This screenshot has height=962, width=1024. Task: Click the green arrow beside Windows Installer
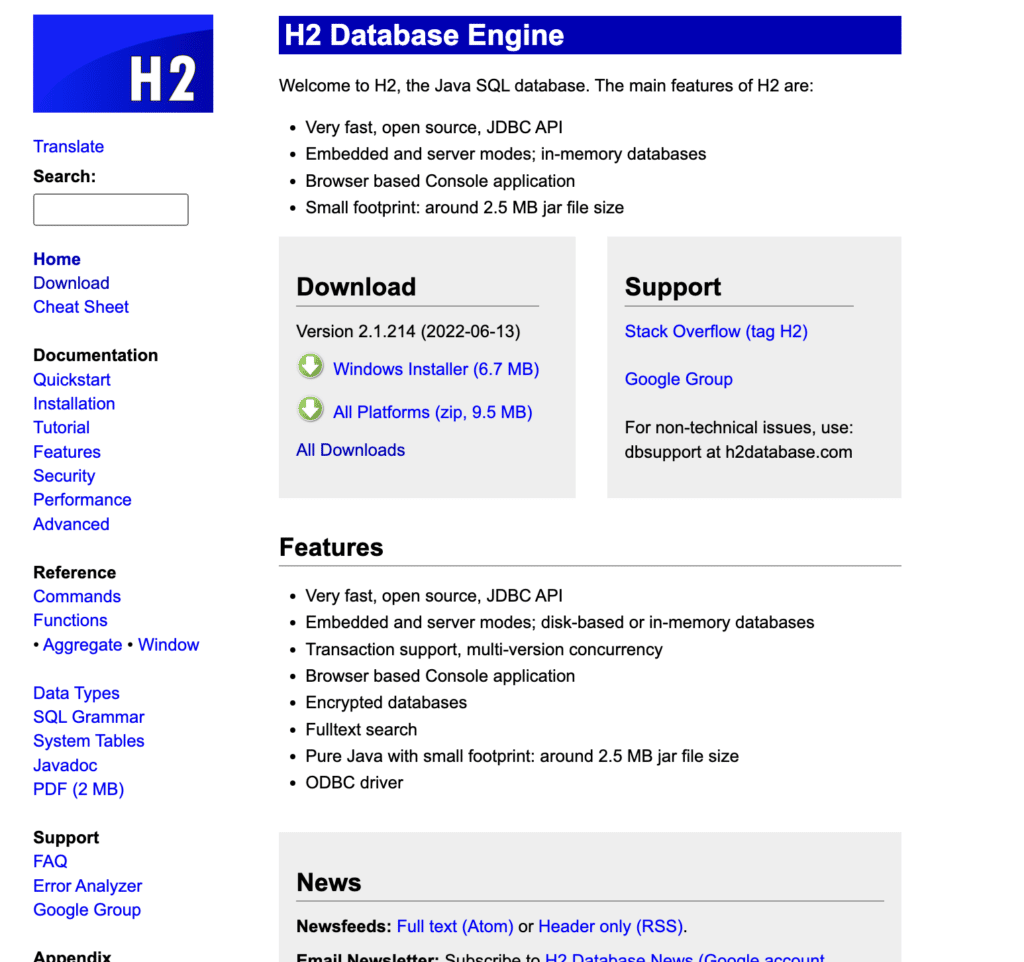coord(310,367)
